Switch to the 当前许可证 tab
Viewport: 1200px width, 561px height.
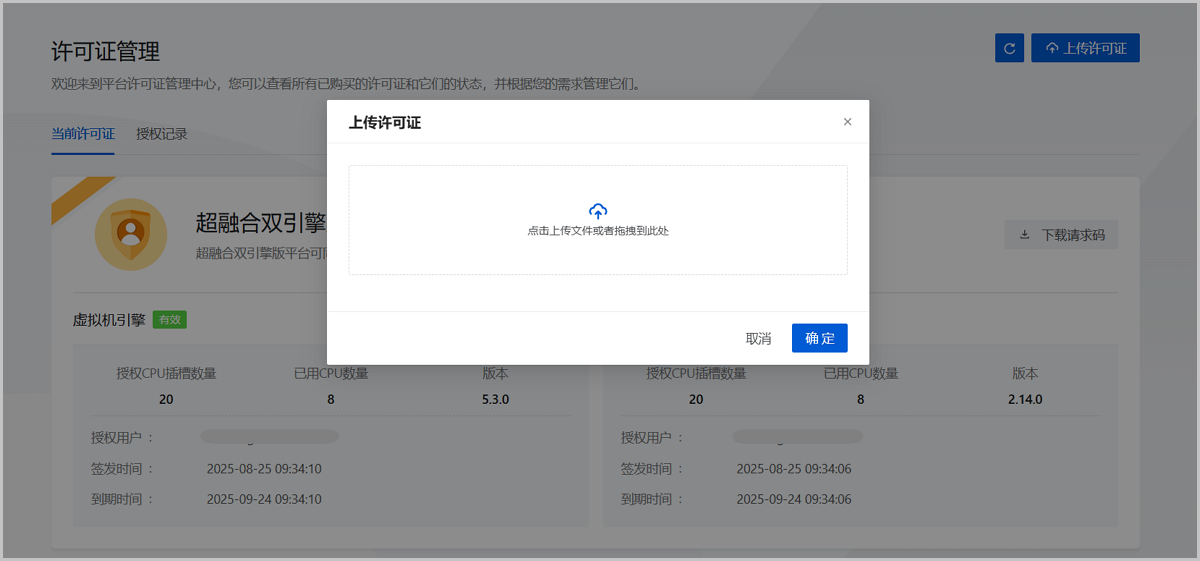pyautogui.click(x=83, y=134)
